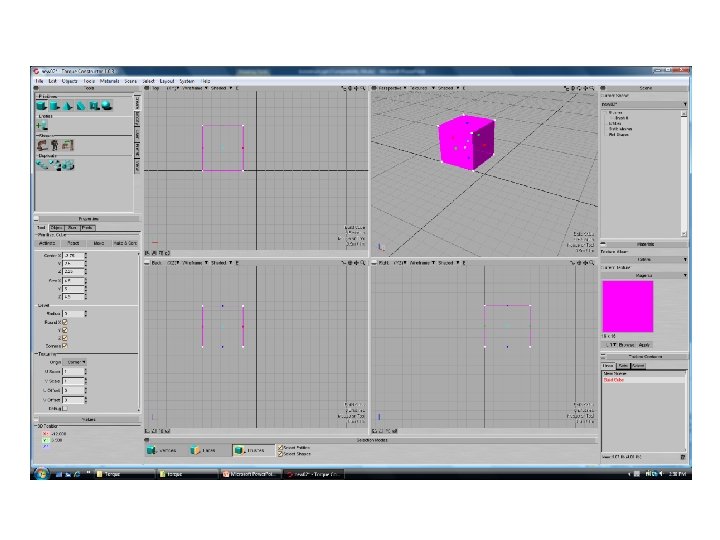The height and width of the screenshot is (540, 720).
Task: Collapse the Materials panel header icon
Action: pyautogui.click(x=603, y=244)
